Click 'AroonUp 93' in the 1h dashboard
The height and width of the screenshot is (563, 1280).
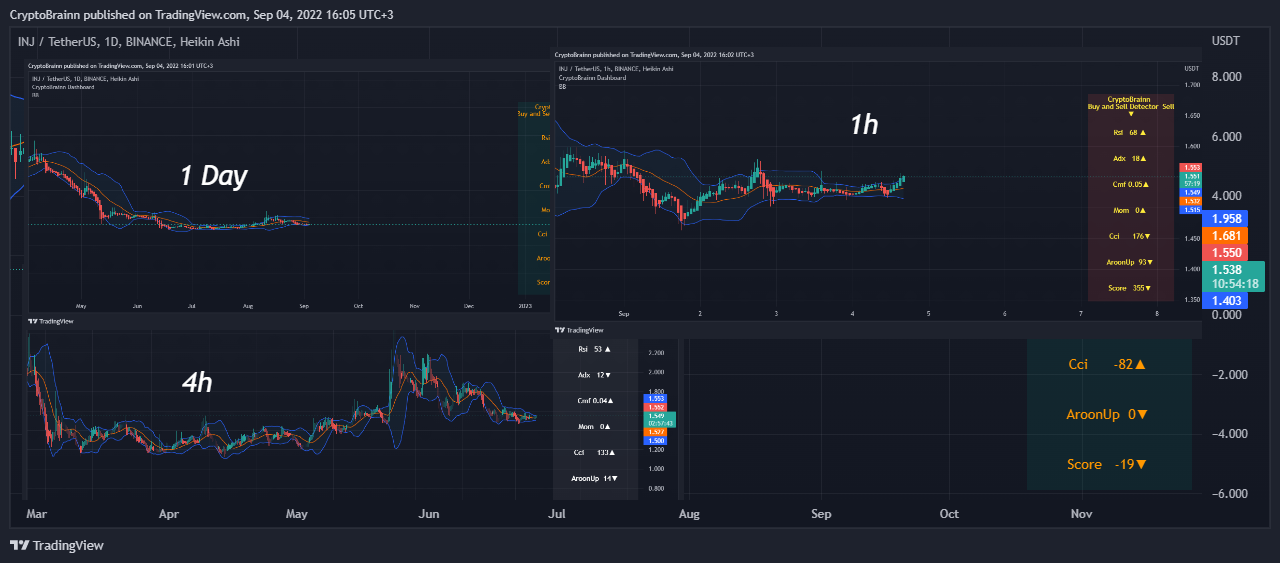point(1130,262)
